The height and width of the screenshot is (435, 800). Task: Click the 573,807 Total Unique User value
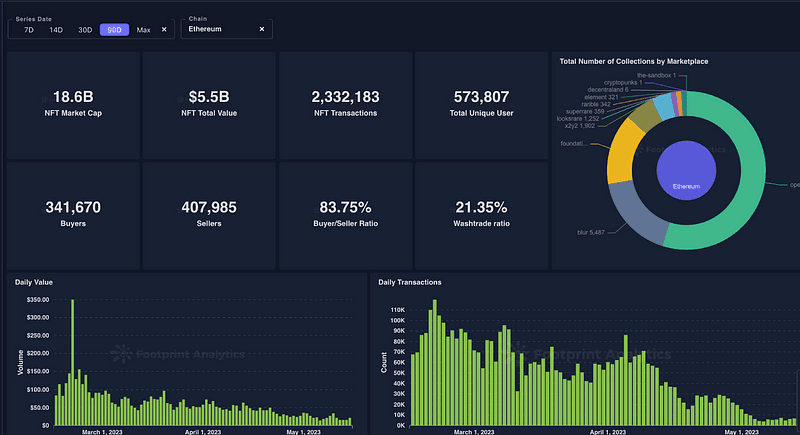[x=481, y=97]
